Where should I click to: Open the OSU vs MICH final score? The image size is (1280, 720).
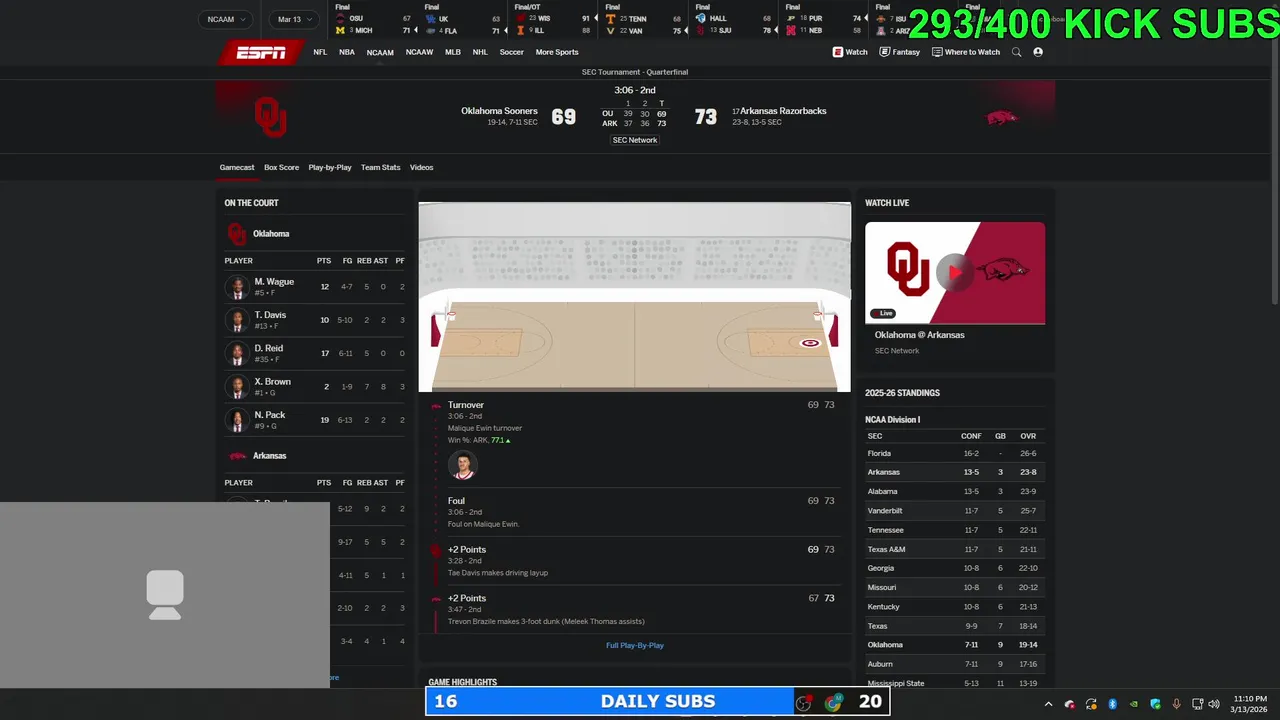click(374, 20)
